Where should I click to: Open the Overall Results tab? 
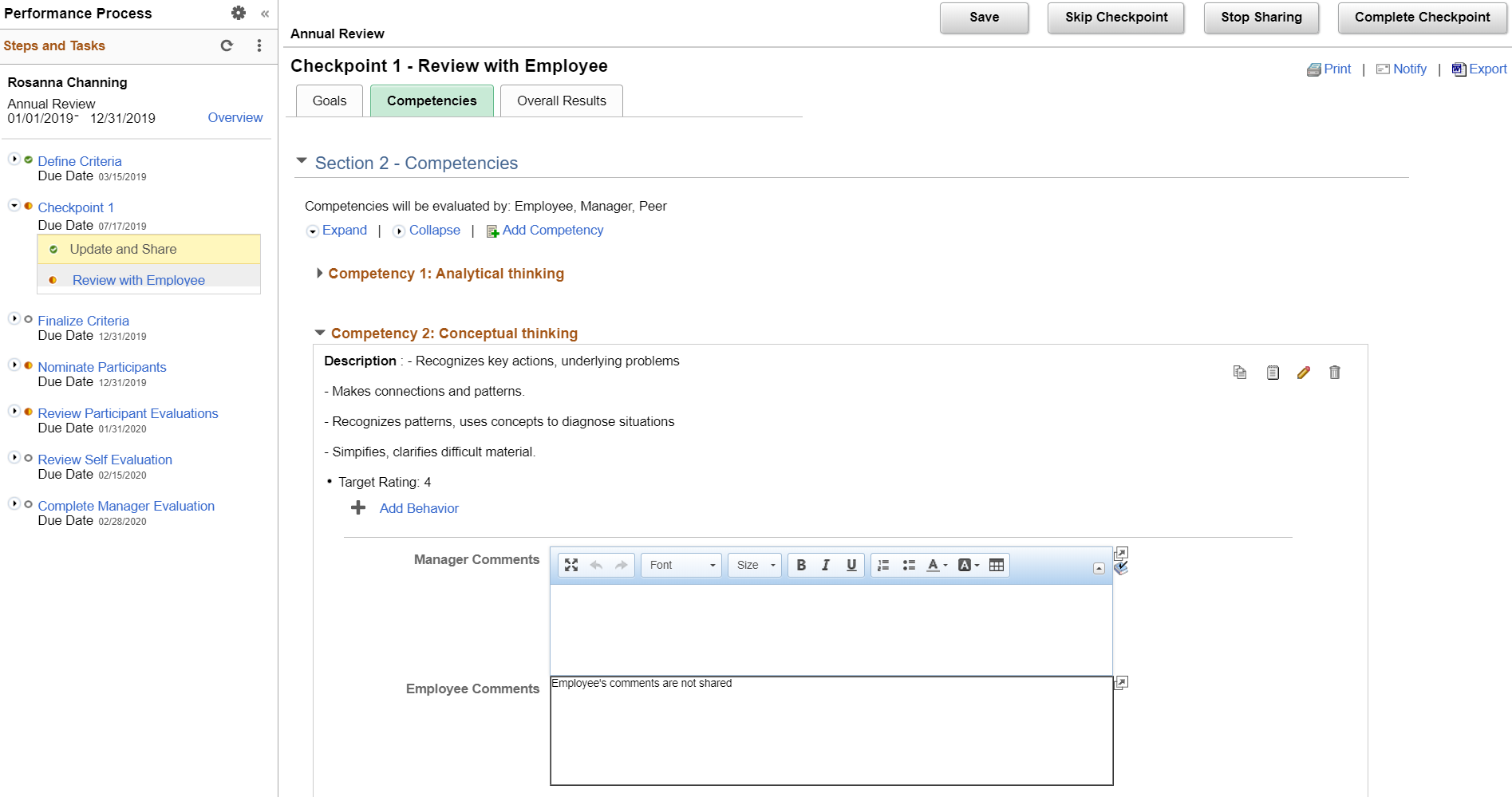[x=562, y=101]
